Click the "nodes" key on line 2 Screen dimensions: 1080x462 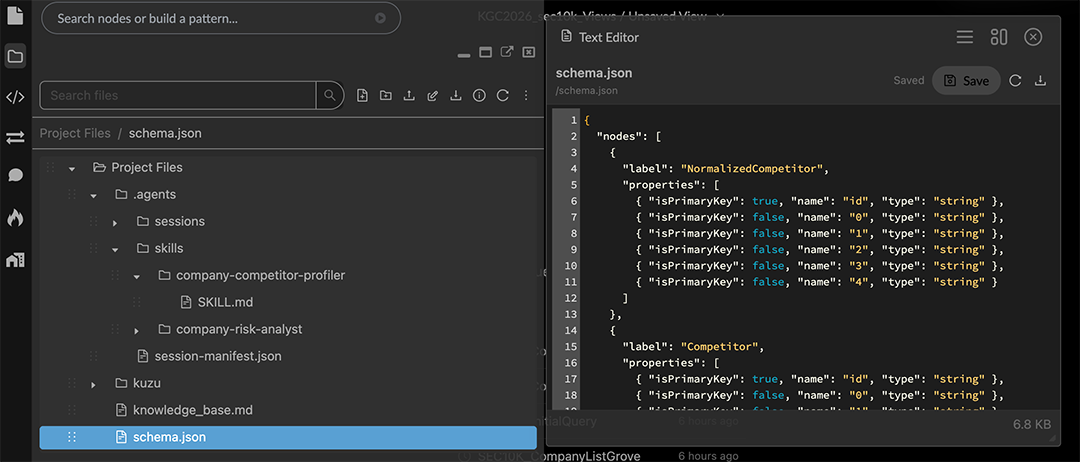click(x=619, y=136)
